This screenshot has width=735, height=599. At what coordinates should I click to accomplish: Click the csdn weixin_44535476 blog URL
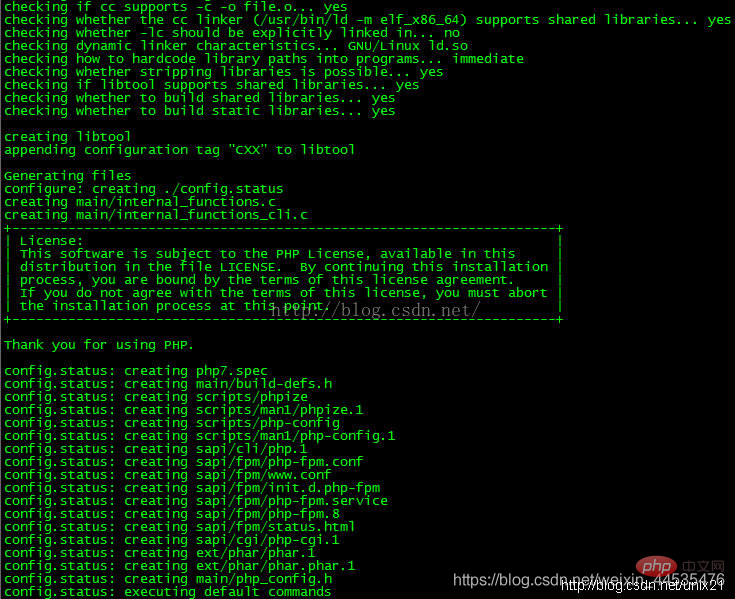click(589, 580)
